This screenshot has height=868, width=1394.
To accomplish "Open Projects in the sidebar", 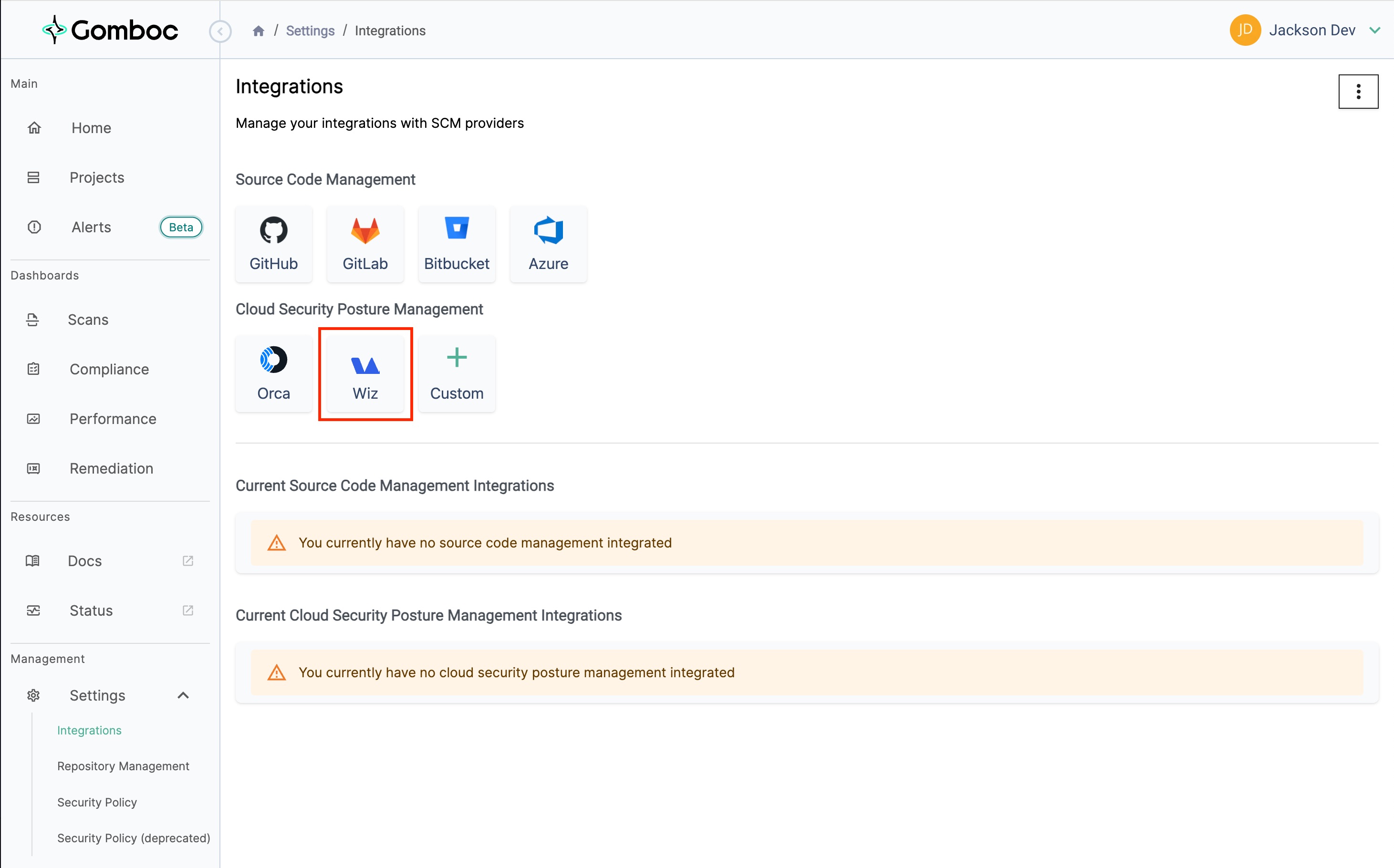I will coord(96,177).
